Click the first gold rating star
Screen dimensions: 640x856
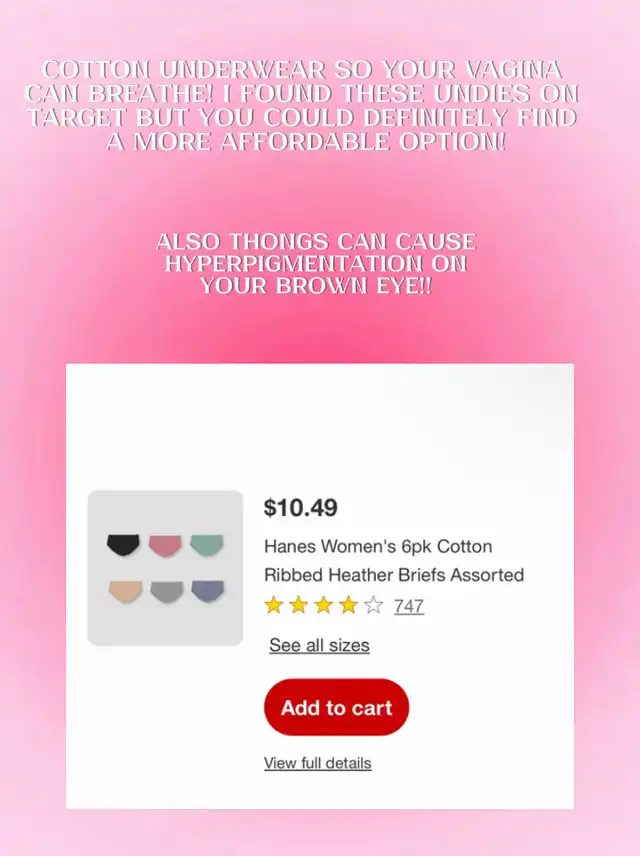tap(273, 605)
